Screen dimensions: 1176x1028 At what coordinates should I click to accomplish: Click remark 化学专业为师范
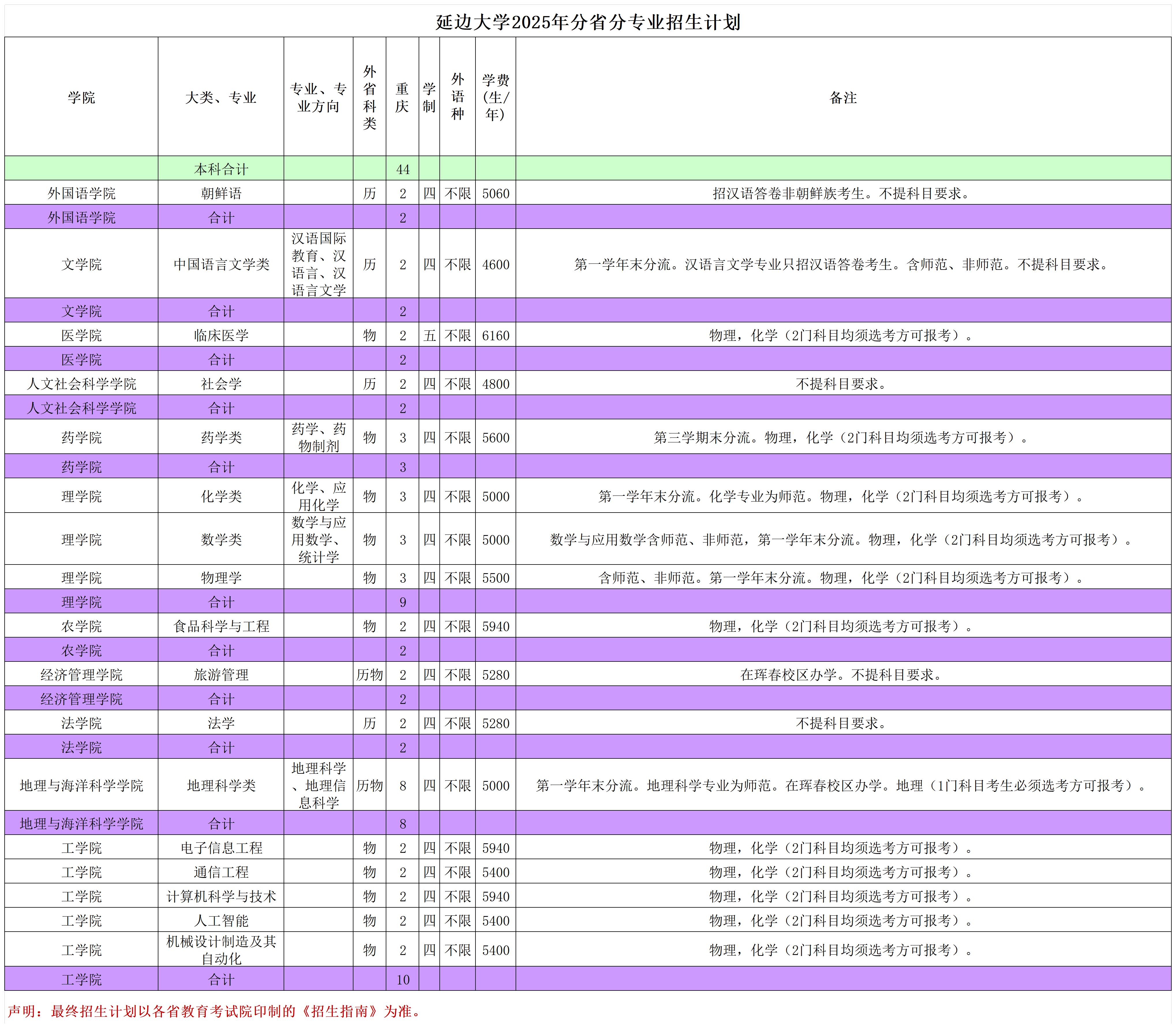tap(843, 496)
